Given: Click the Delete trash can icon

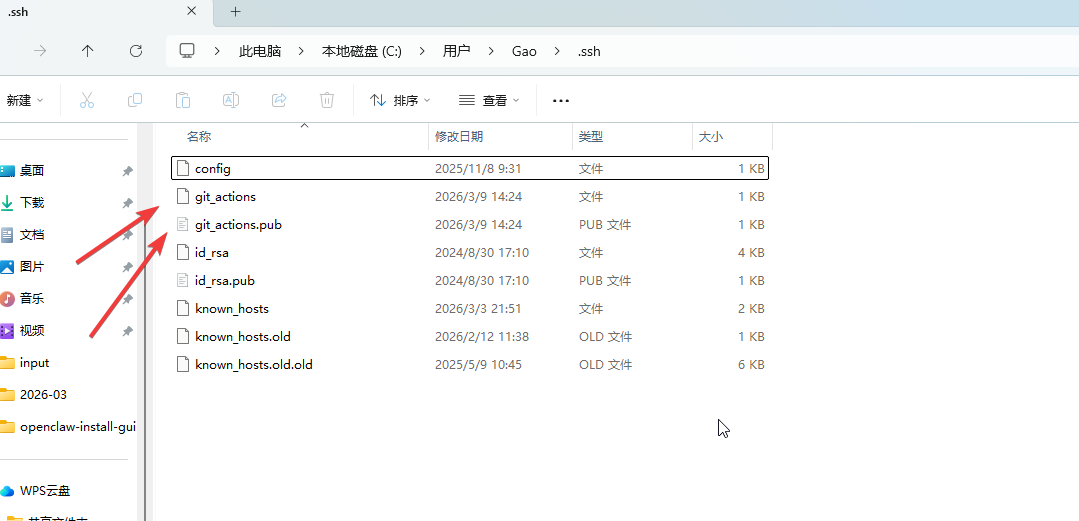Looking at the screenshot, I should [327, 100].
